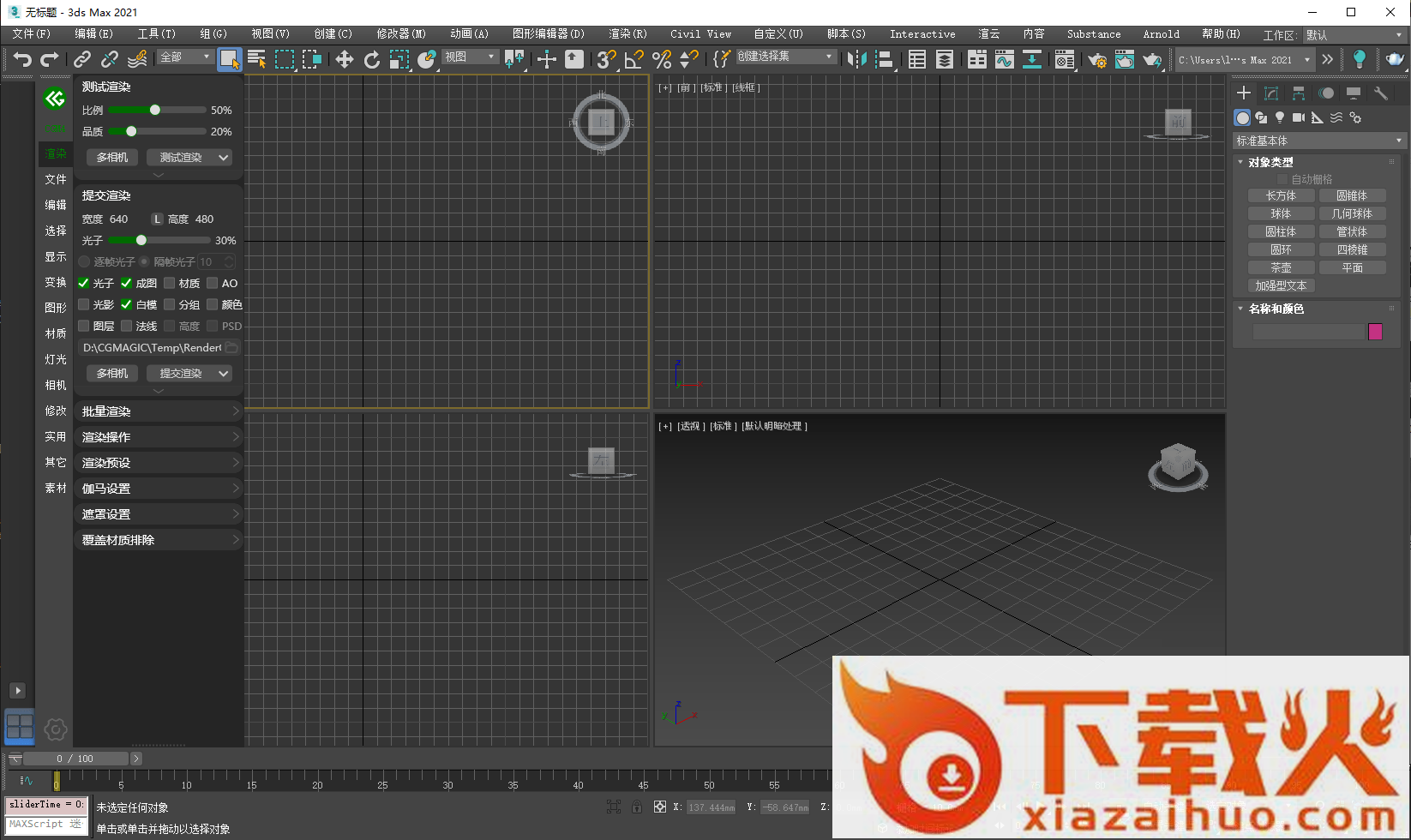
Task: Open the 图形编辑器(D) menu
Action: click(549, 34)
